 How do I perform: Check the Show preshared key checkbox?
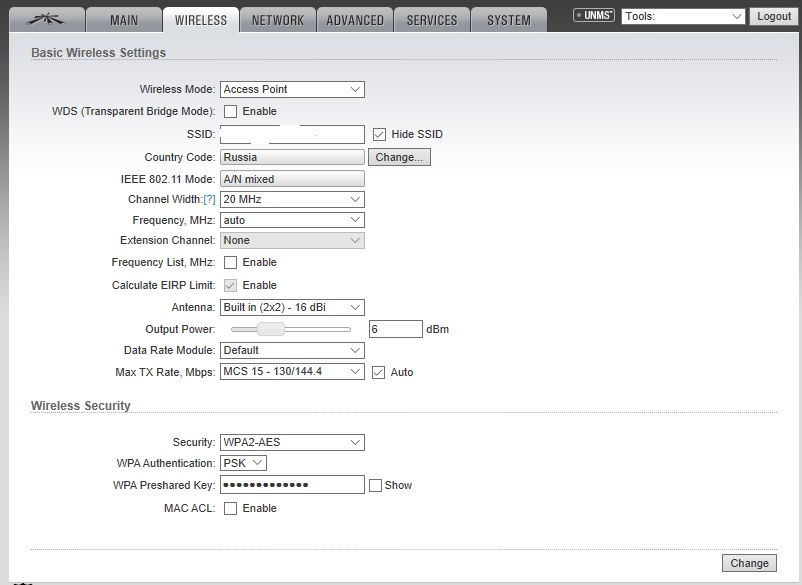tap(375, 485)
